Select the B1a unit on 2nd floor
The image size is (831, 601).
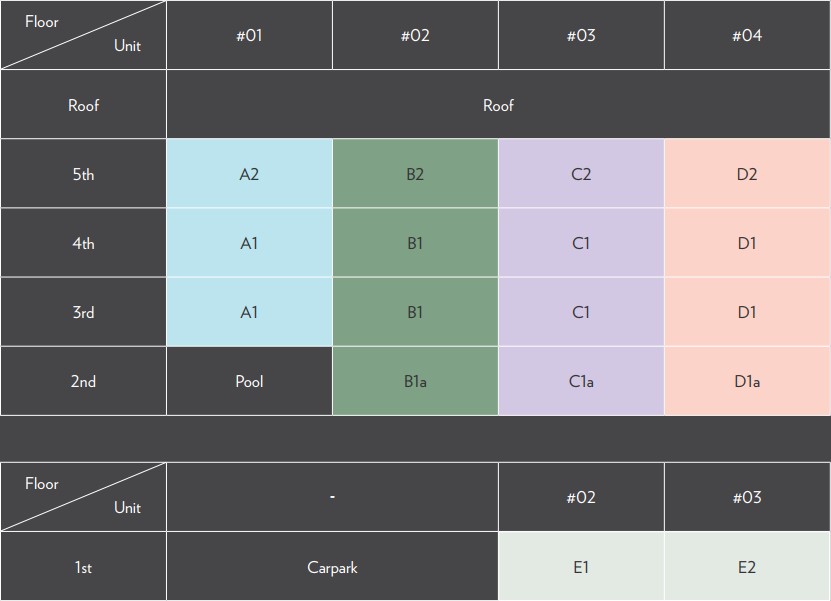(415, 381)
